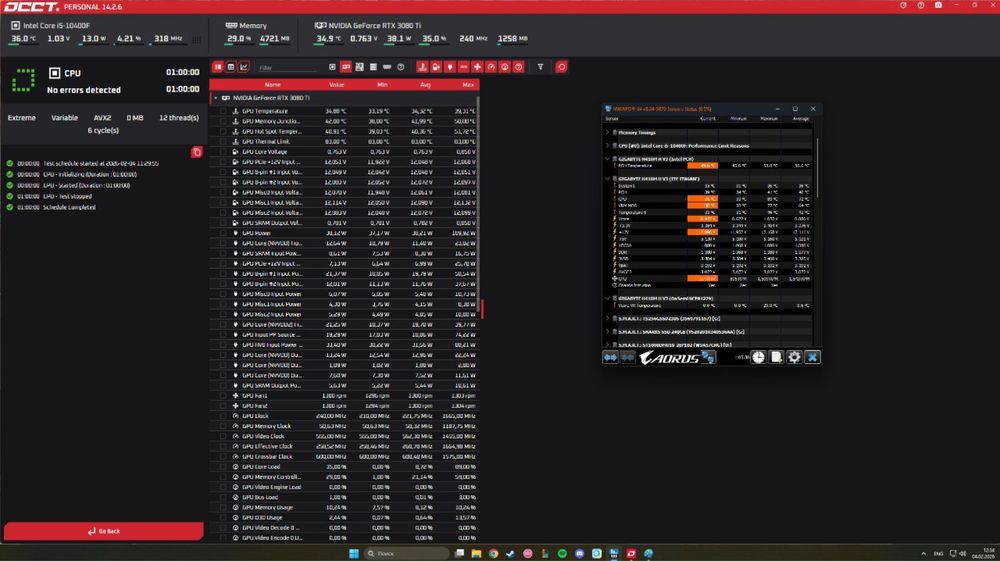
Task: Switch OCCT monitoring to table-only view
Action: coord(231,67)
